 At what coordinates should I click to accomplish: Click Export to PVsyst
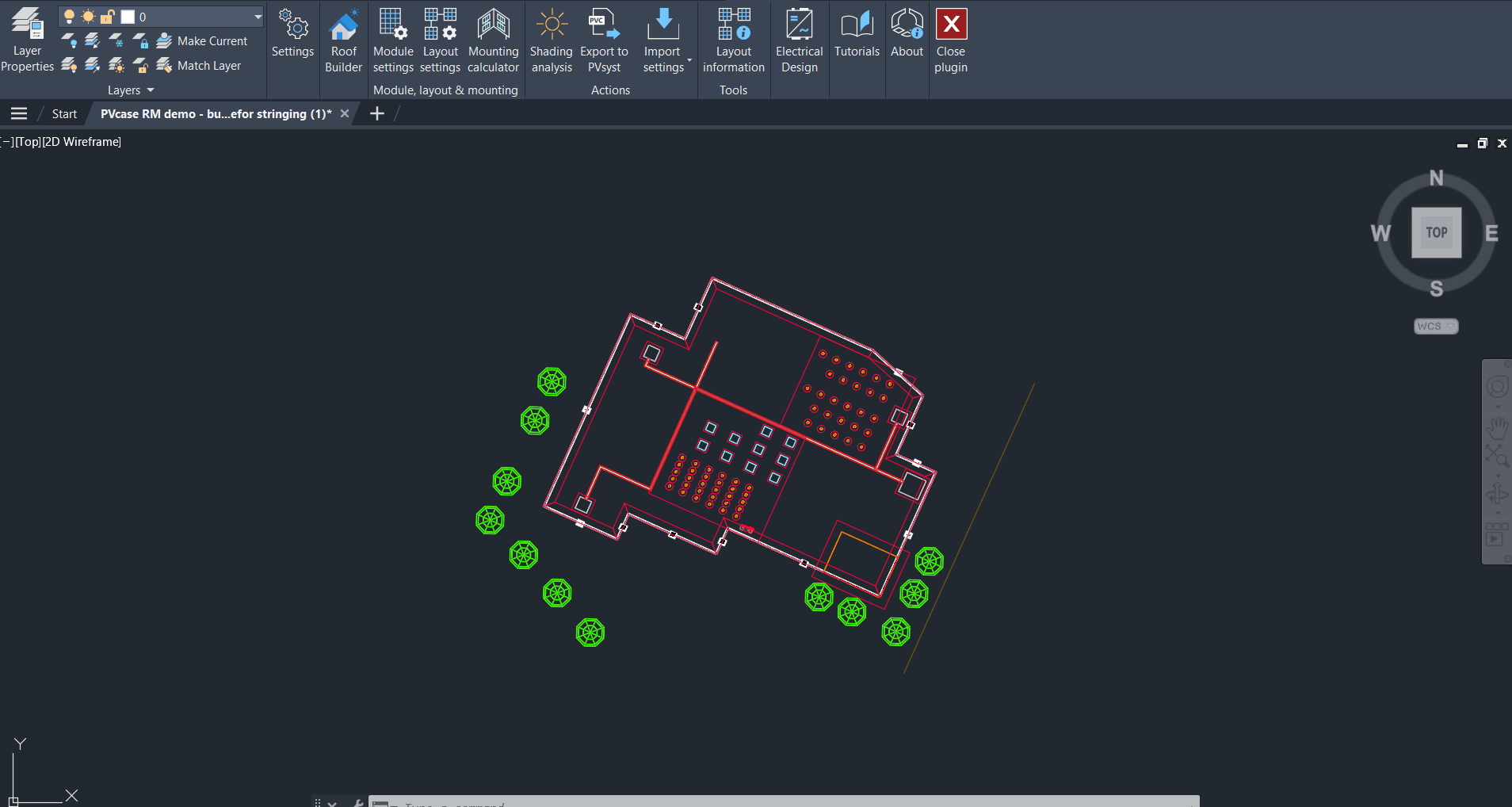pyautogui.click(x=604, y=41)
